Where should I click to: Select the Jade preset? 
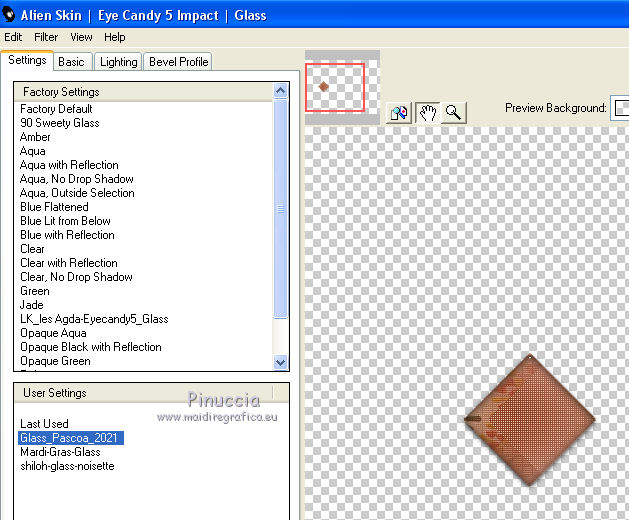click(32, 305)
